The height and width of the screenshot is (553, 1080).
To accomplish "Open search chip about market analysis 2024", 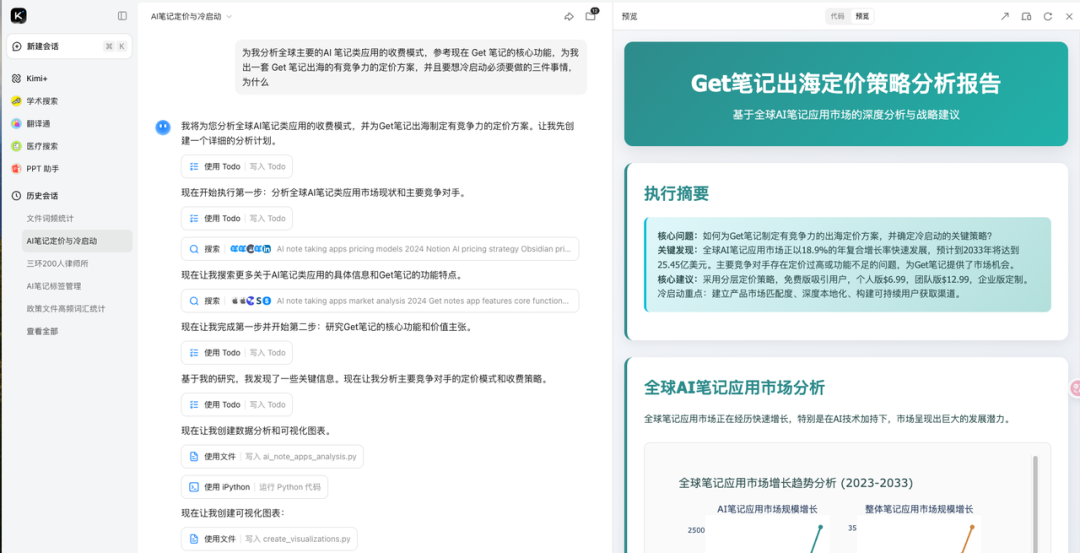I will 380,301.
